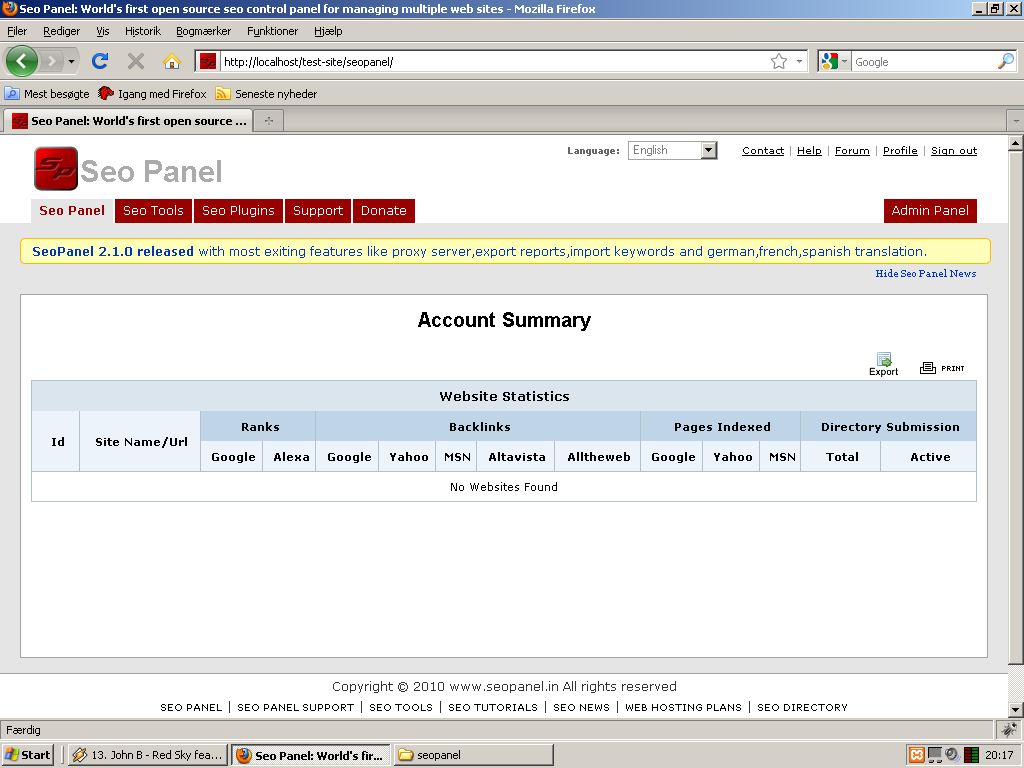Click the status bar tools icon

coord(1009,729)
